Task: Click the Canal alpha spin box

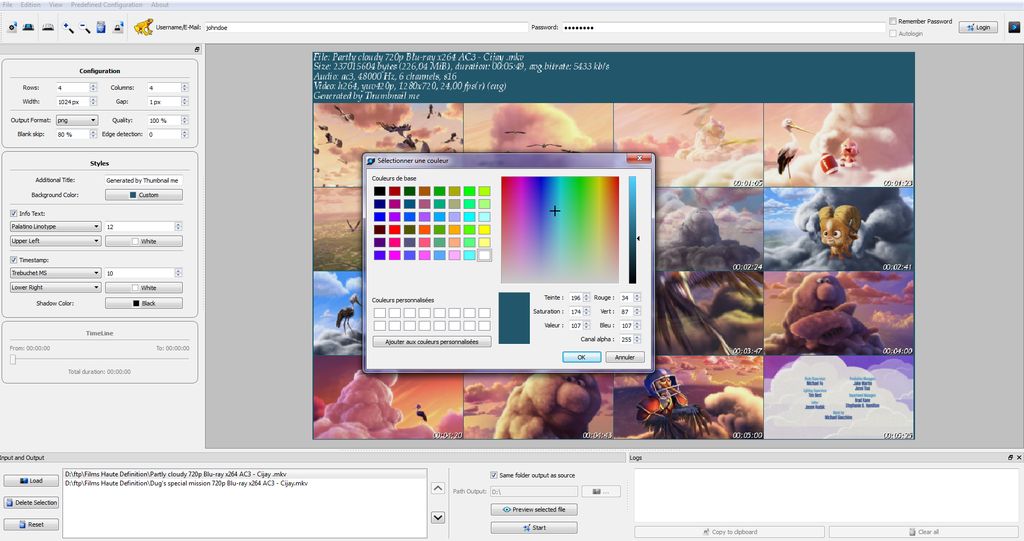Action: [x=630, y=339]
